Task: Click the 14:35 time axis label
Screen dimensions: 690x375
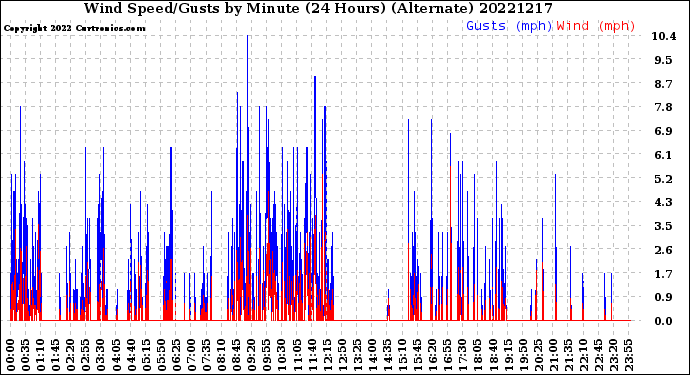Action: point(388,355)
